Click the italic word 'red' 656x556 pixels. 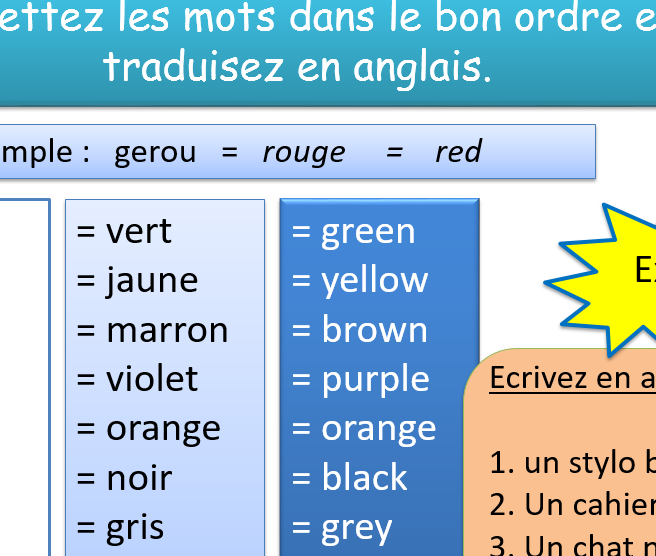click(x=458, y=151)
